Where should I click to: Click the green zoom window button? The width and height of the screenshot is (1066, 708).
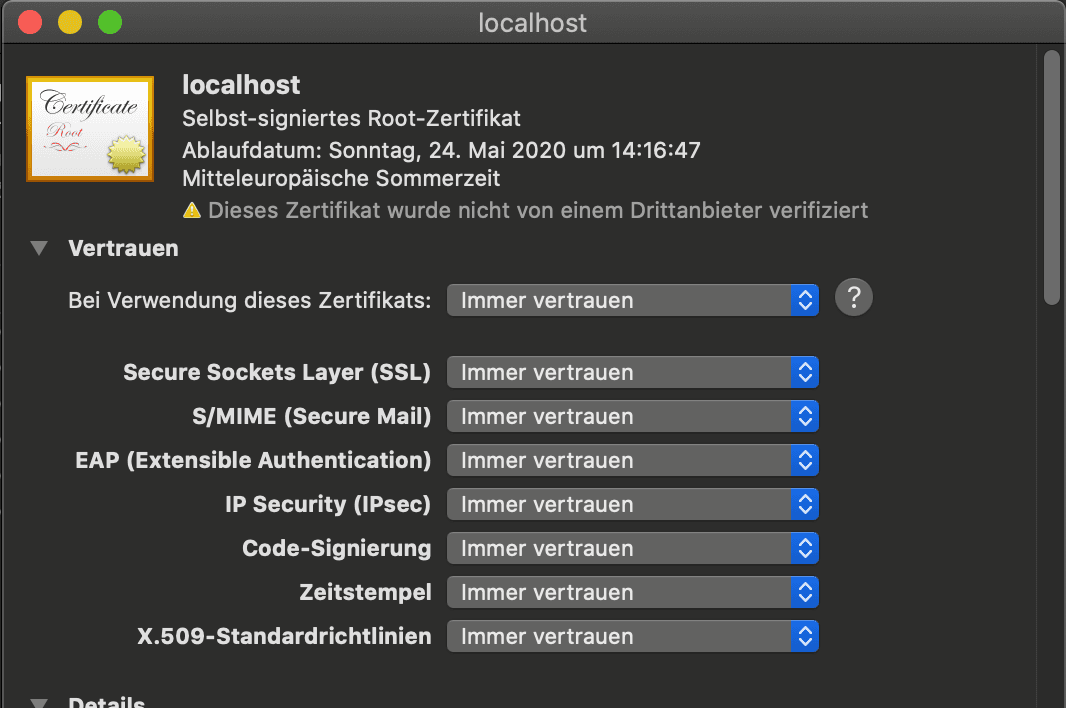click(110, 22)
